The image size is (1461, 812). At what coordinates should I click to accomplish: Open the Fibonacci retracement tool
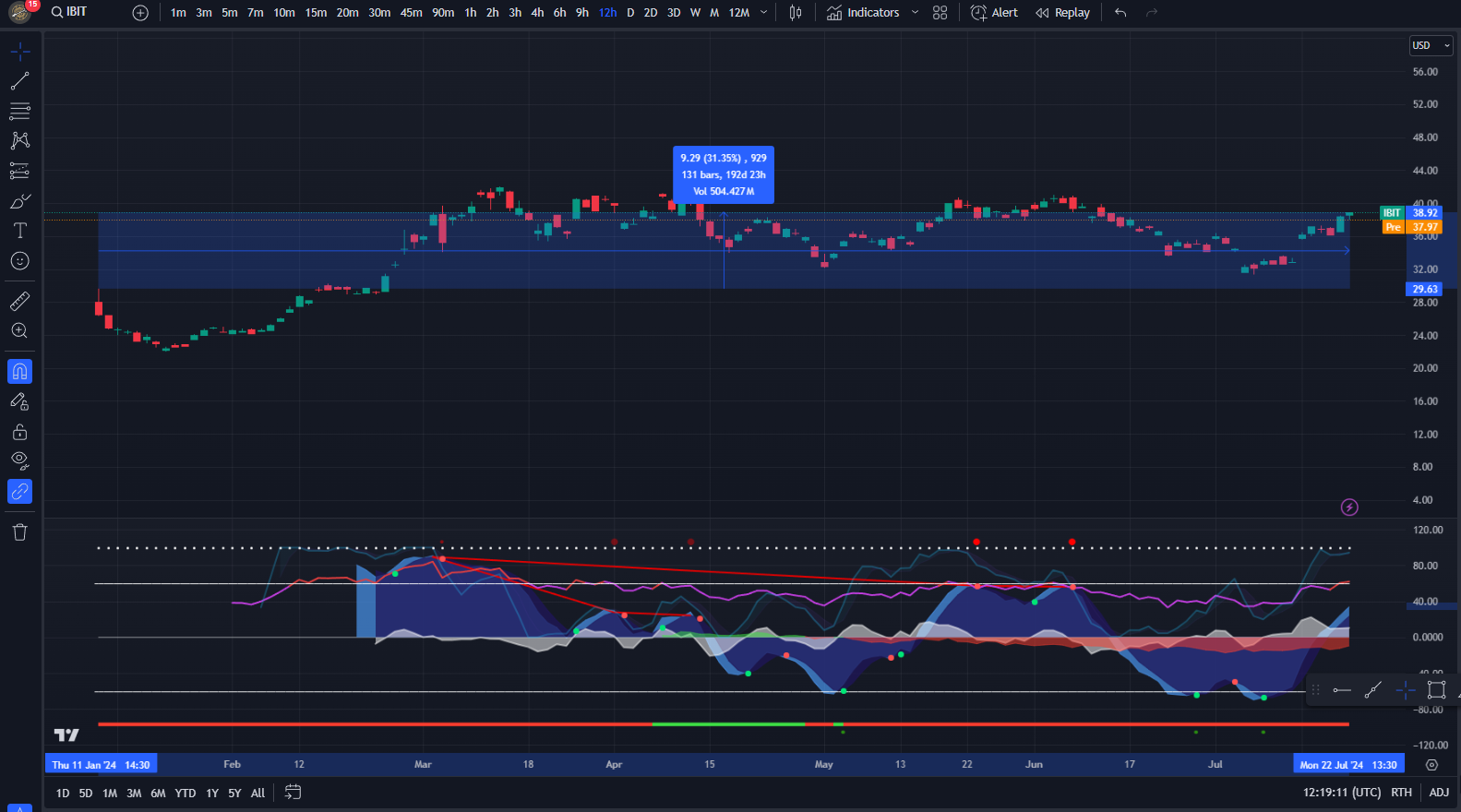19,112
